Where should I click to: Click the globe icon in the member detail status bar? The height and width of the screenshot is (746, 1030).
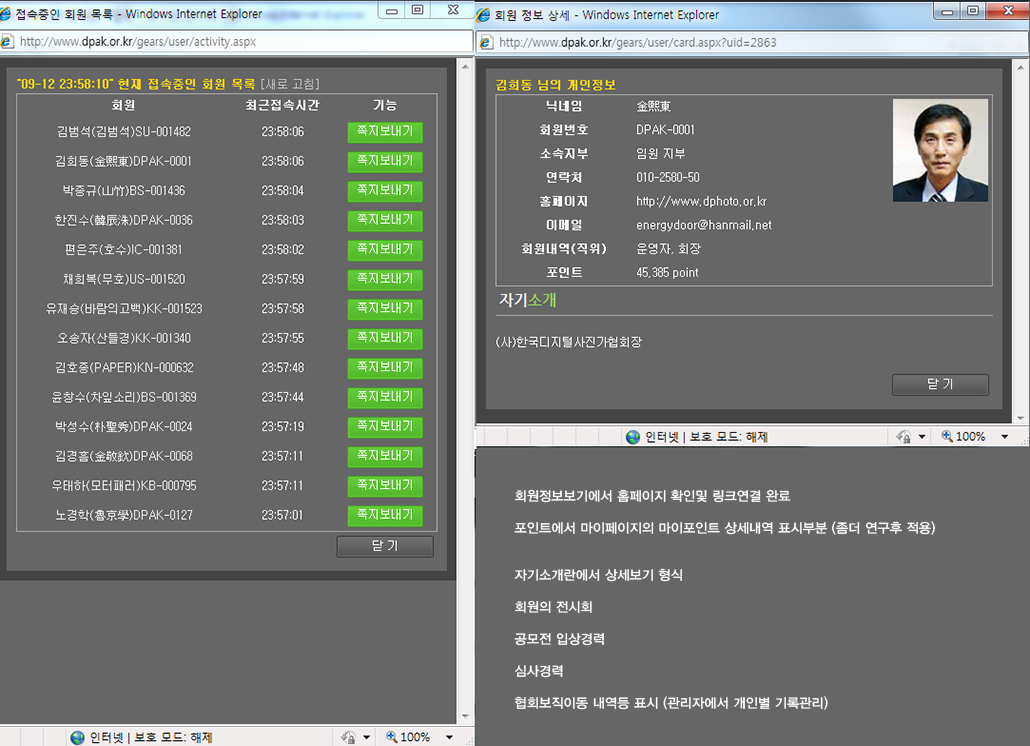point(633,437)
